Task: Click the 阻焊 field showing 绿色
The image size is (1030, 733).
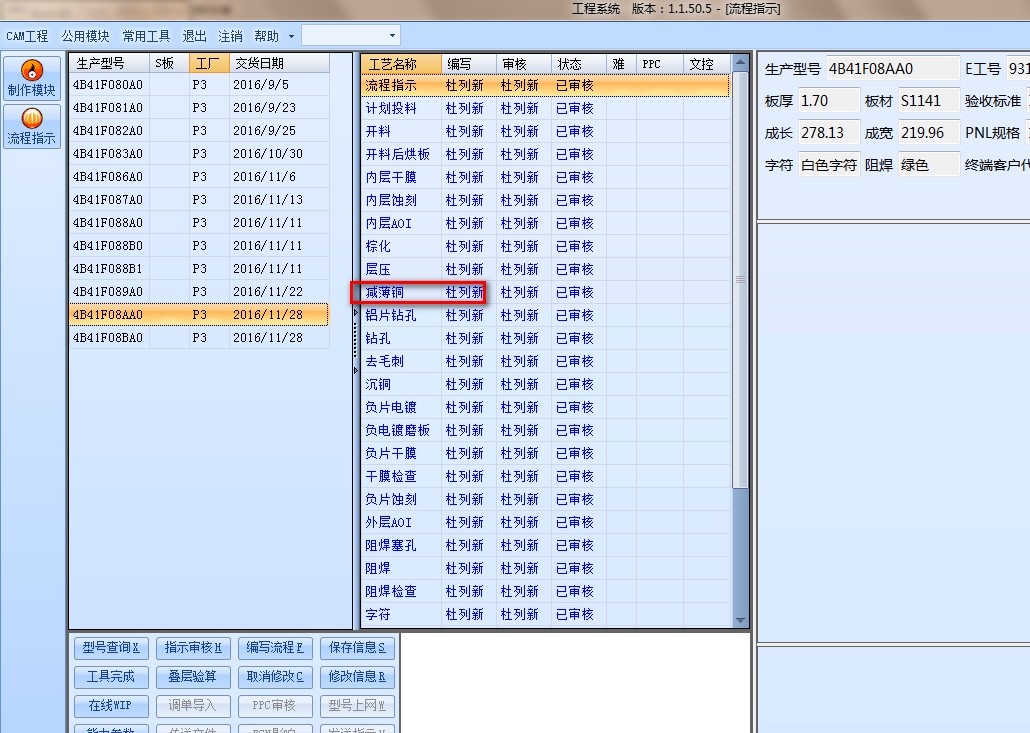Action: pyautogui.click(x=929, y=165)
